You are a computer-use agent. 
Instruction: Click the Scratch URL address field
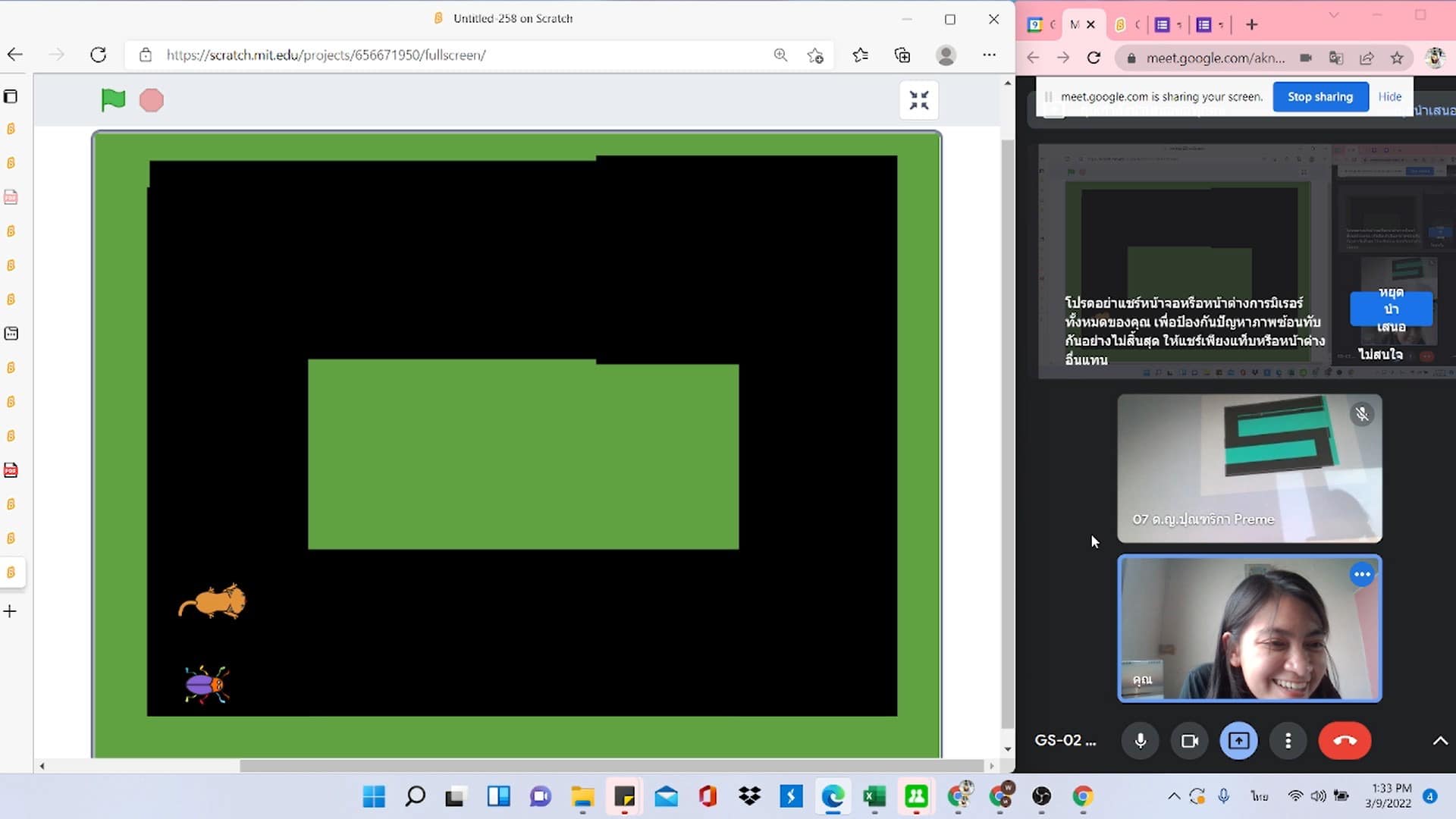point(326,55)
